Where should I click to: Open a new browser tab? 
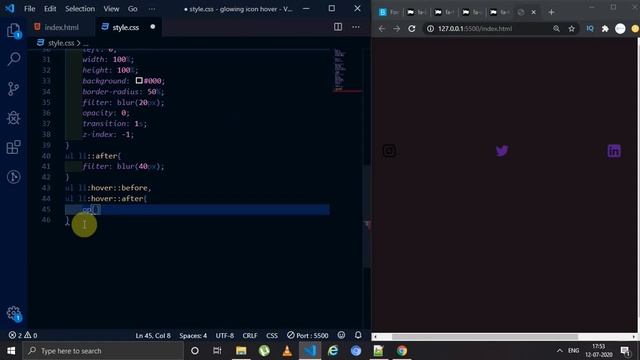(551, 12)
